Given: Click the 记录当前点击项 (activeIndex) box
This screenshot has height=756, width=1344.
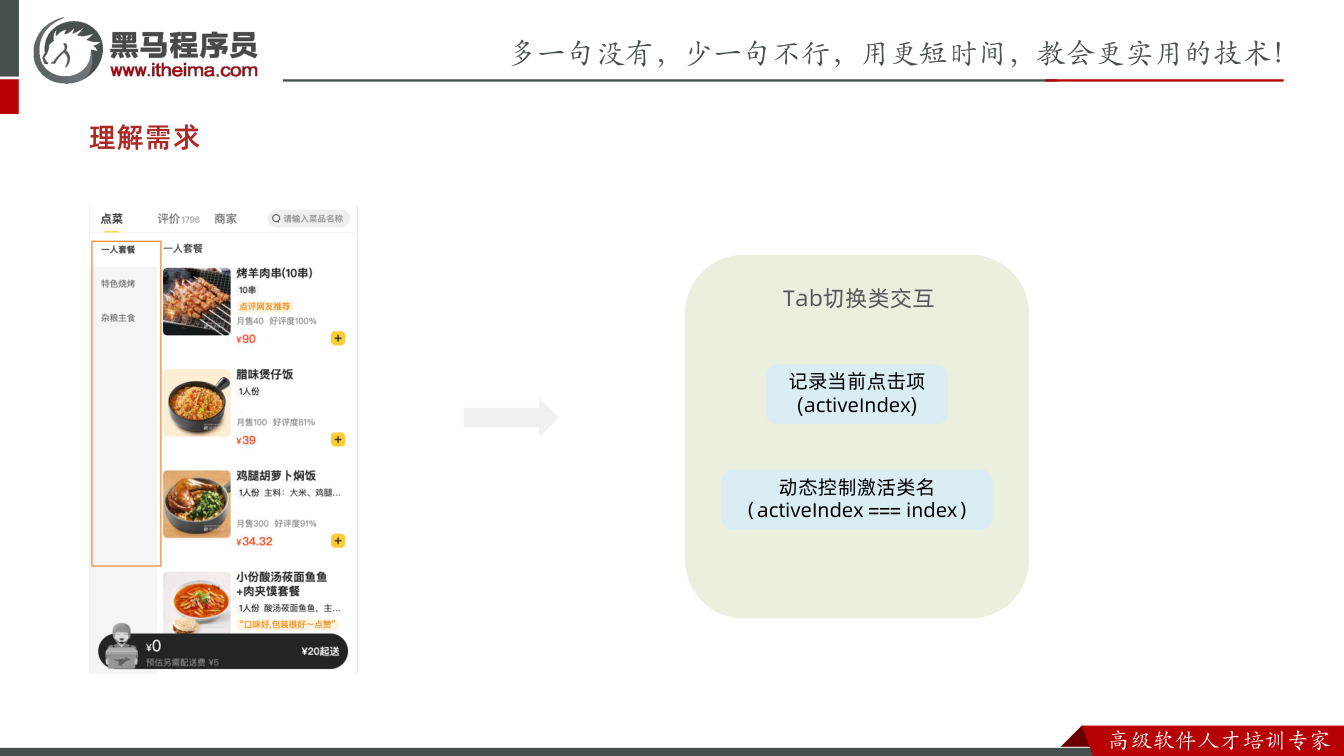Looking at the screenshot, I should tap(857, 393).
